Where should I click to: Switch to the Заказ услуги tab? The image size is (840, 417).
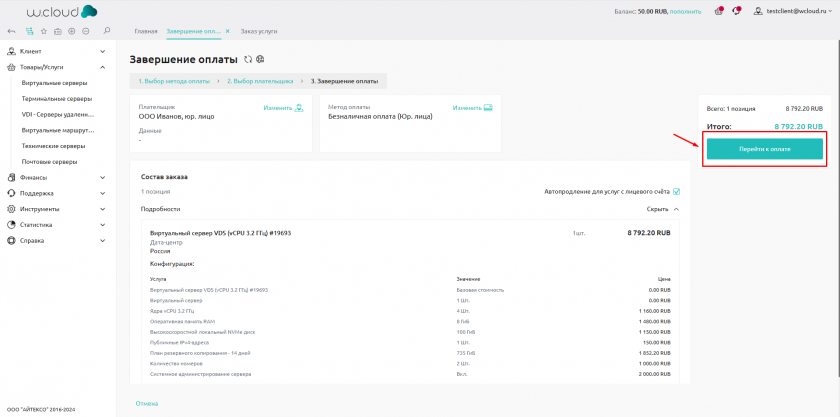[258, 32]
